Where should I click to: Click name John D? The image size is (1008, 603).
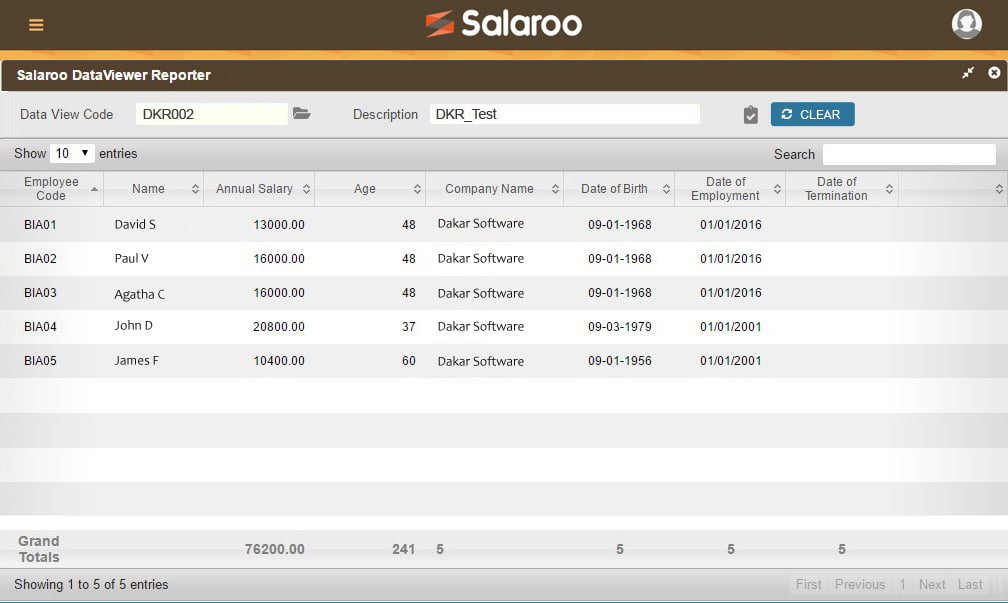tap(134, 325)
